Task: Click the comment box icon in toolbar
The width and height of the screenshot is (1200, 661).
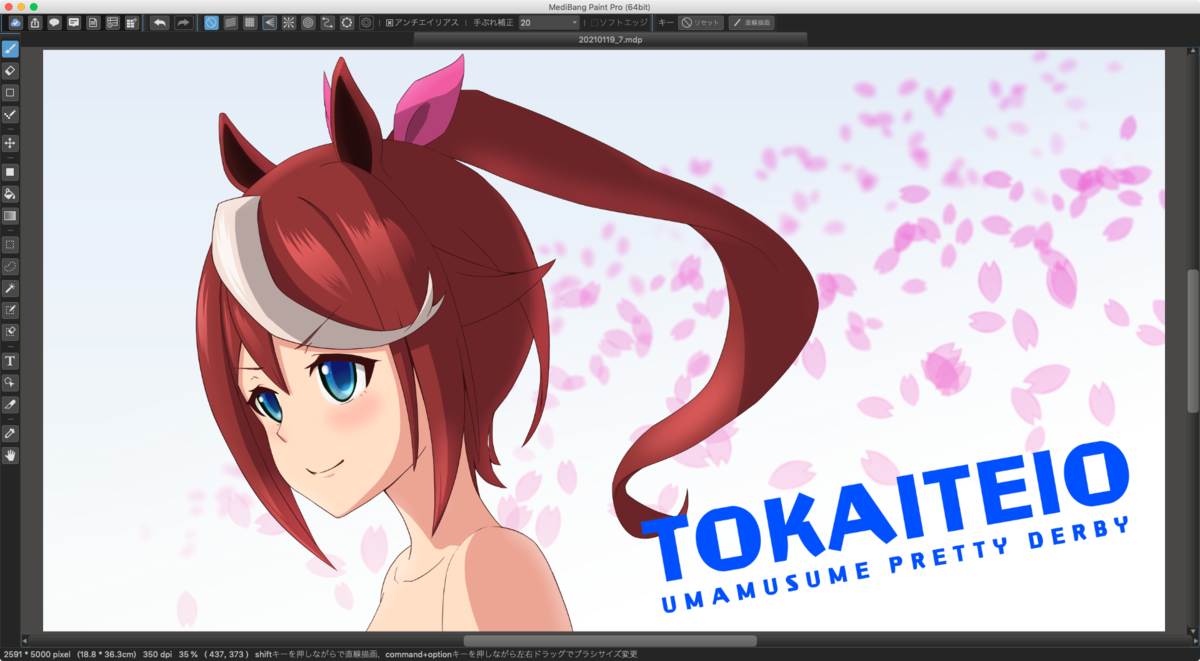Action: coord(73,22)
